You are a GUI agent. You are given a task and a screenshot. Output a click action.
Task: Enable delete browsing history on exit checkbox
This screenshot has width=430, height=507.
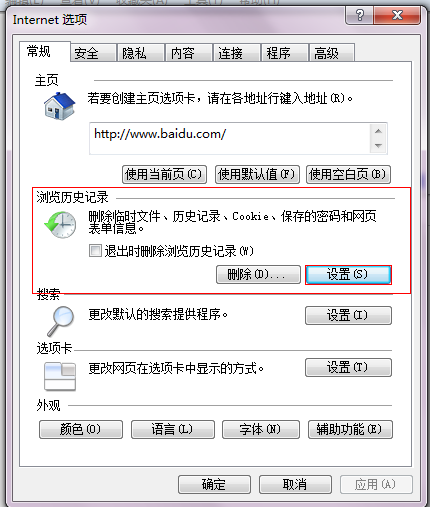95,251
